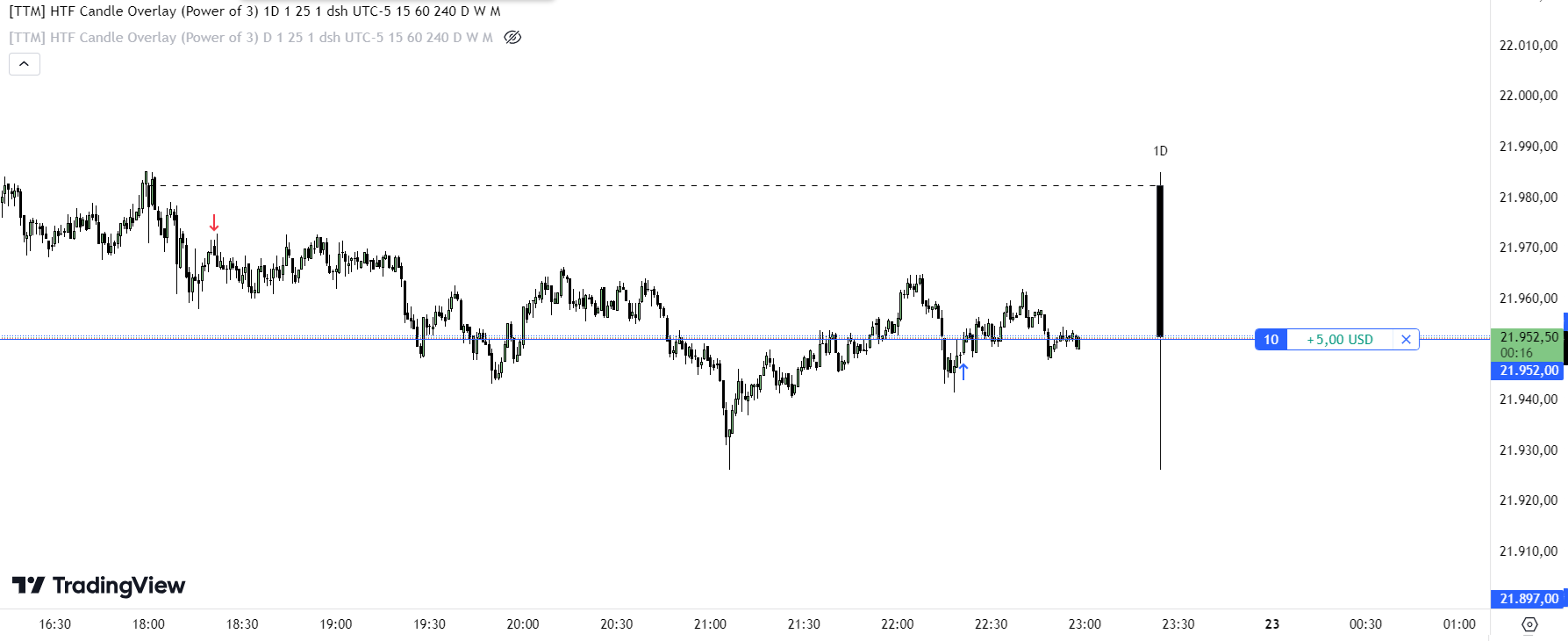
Task: Click the +5,00 USD profit label
Action: point(1339,340)
